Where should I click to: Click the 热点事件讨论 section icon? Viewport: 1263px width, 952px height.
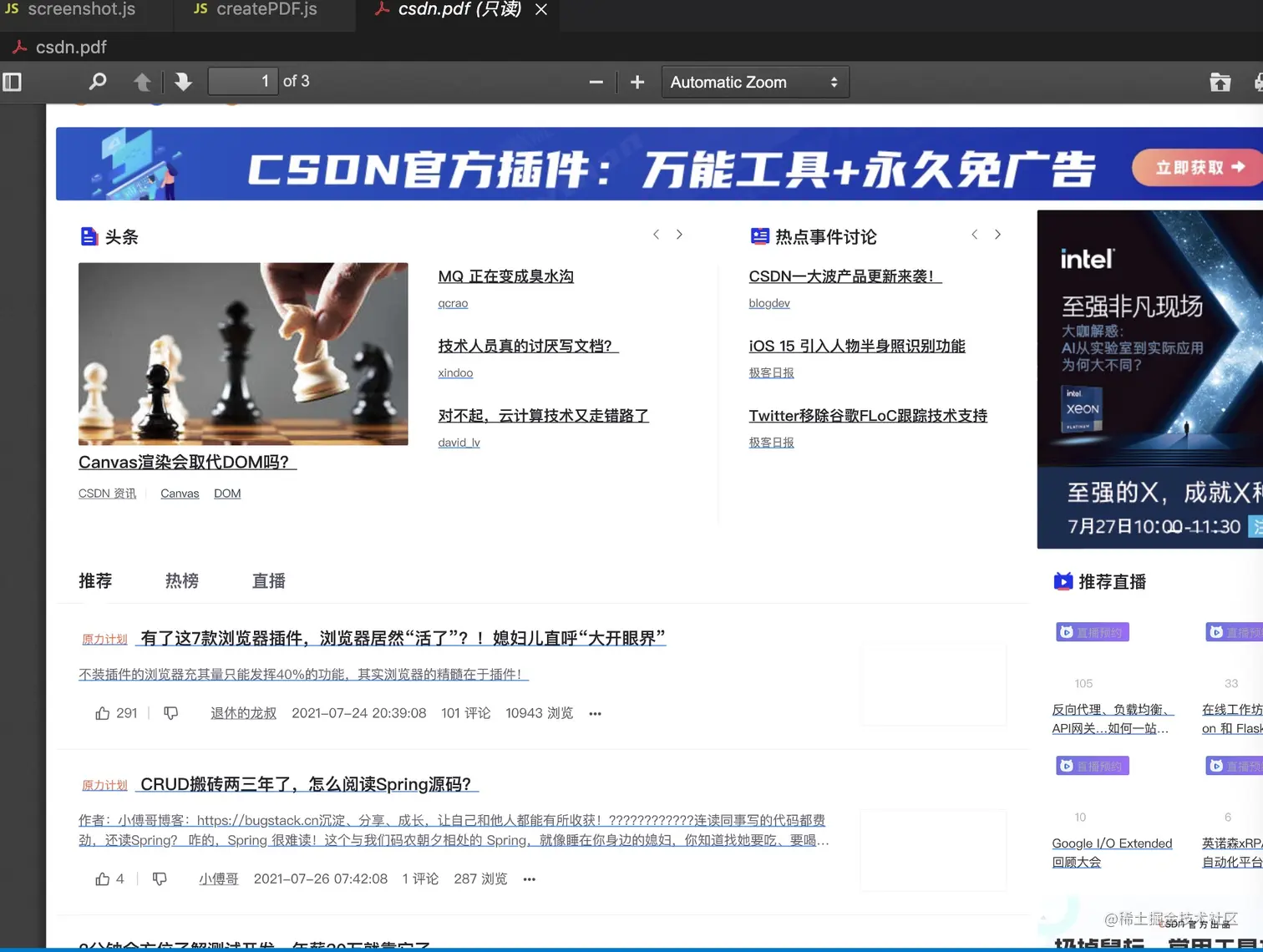click(x=759, y=236)
